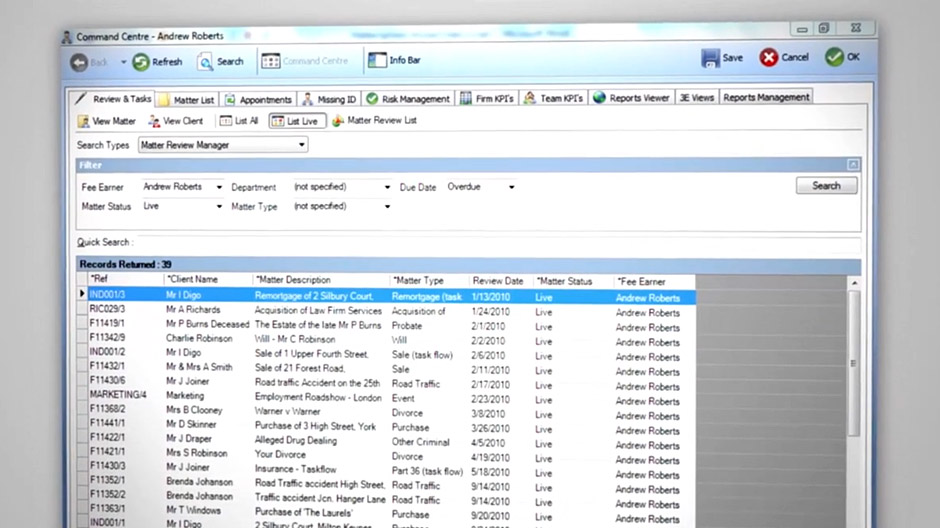Click the View Client icon
The image size is (940, 528).
coord(154,121)
